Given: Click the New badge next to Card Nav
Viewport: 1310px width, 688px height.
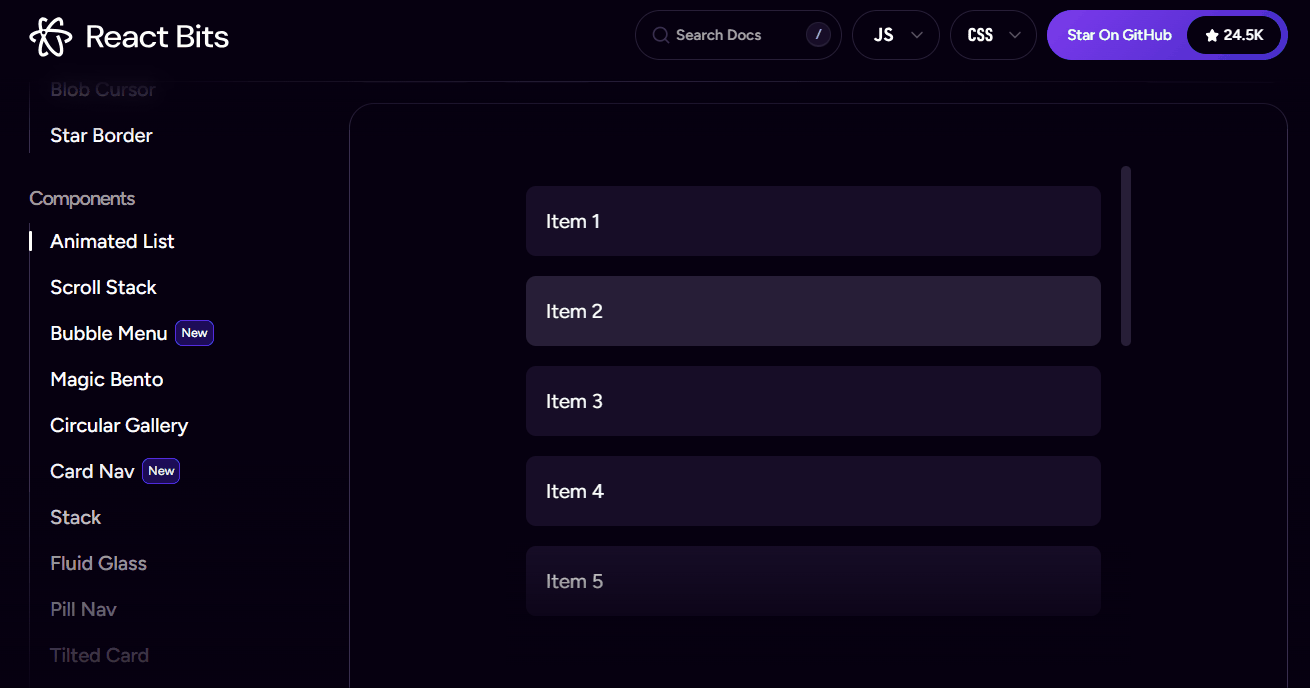Looking at the screenshot, I should pyautogui.click(x=161, y=471).
